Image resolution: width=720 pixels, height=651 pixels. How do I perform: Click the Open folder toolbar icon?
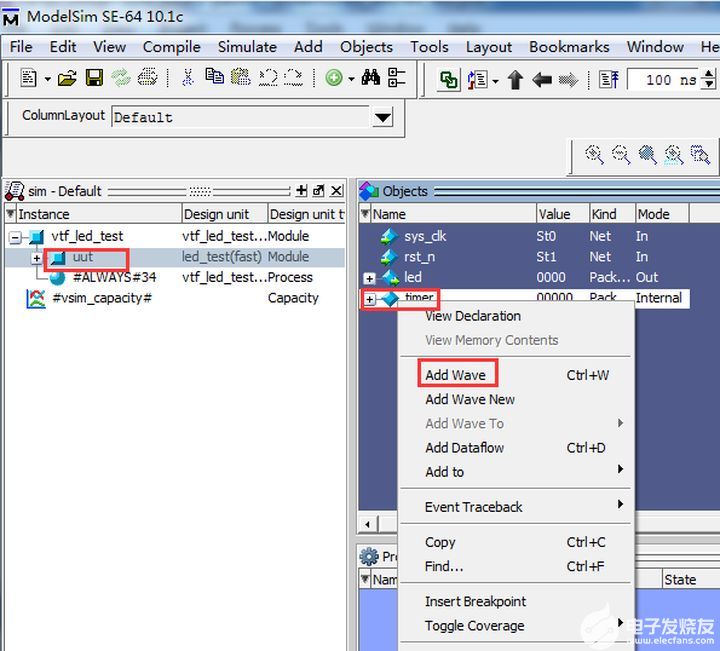pos(67,78)
